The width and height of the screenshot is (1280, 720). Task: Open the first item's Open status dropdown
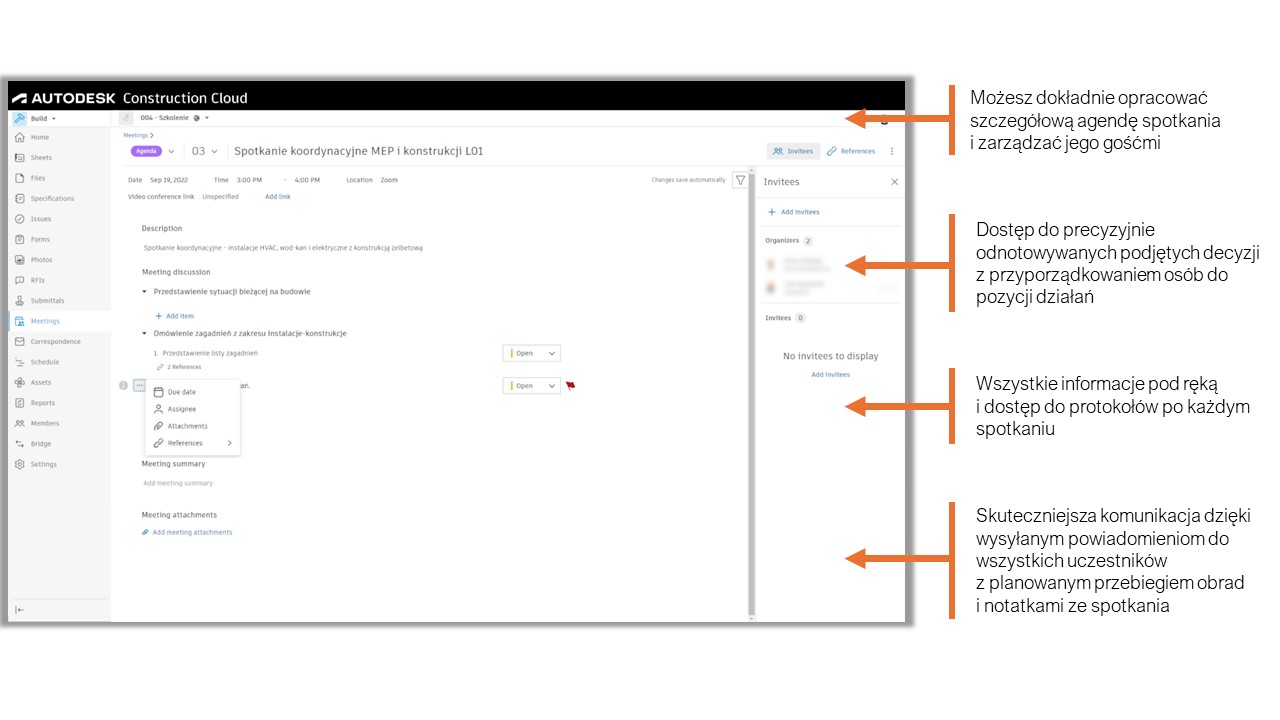[x=531, y=353]
